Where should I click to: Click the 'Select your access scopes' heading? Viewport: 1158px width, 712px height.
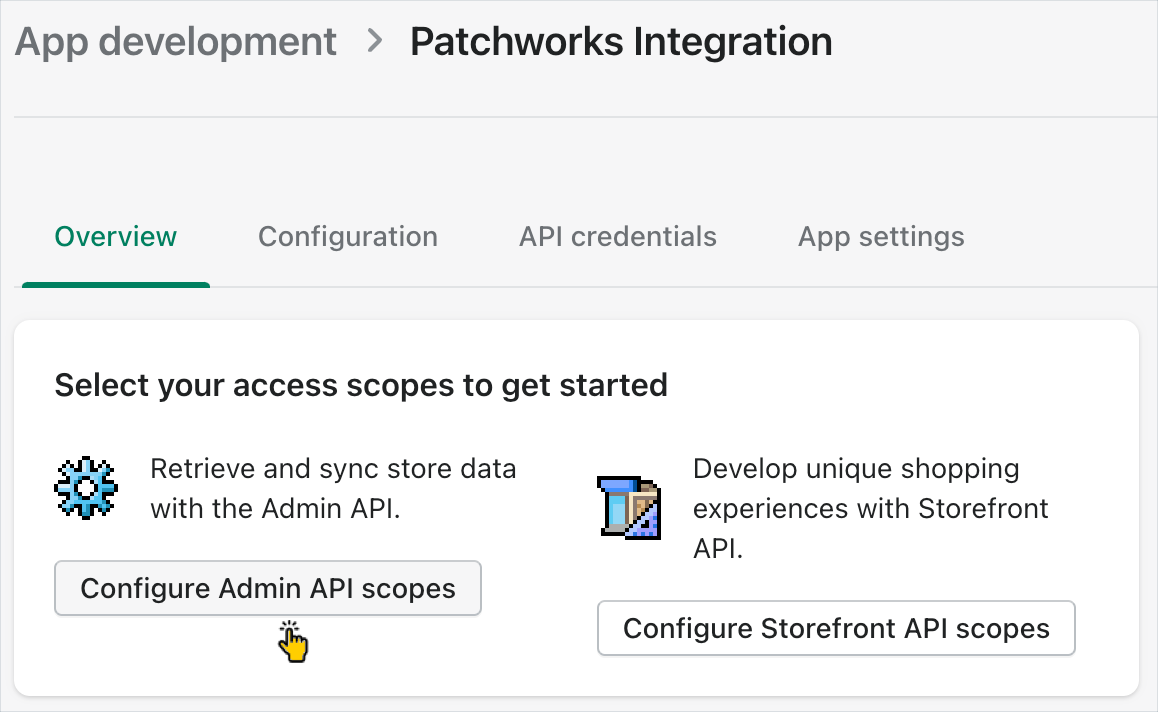361,385
